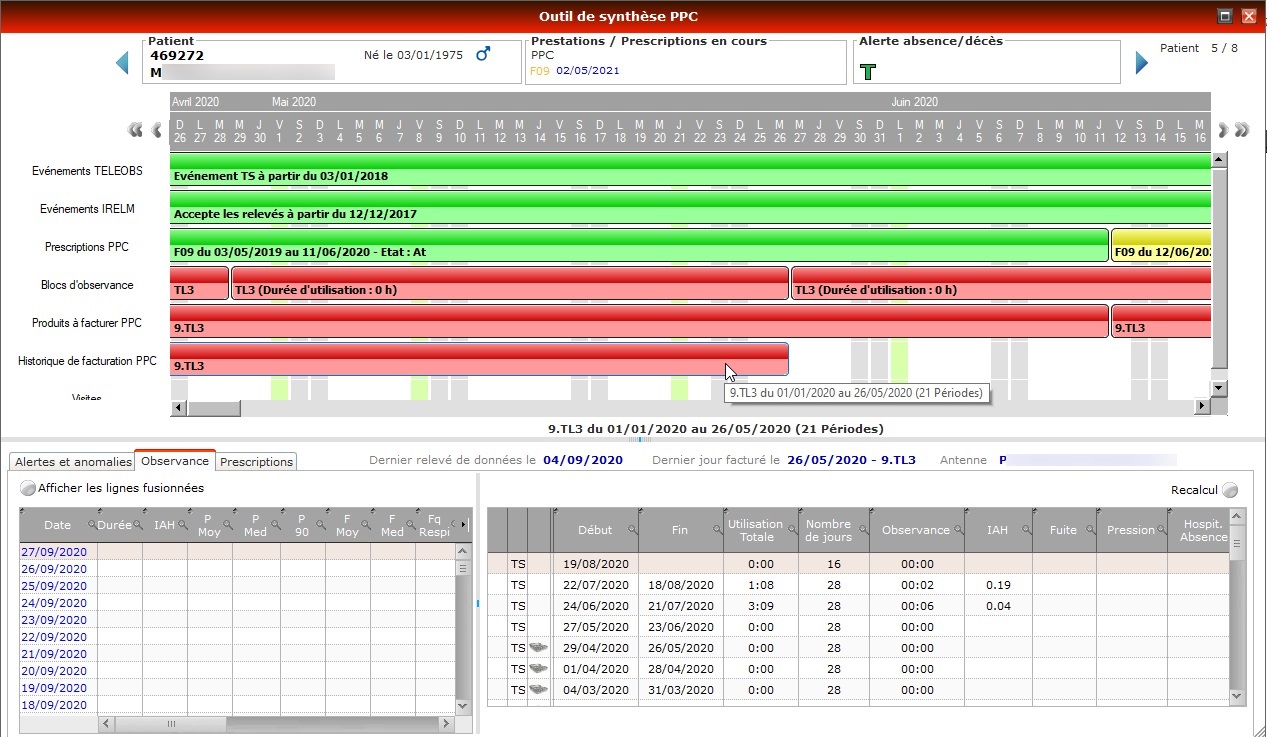Click the search icon in Début column header
The height and width of the screenshot is (737, 1267).
(x=632, y=530)
